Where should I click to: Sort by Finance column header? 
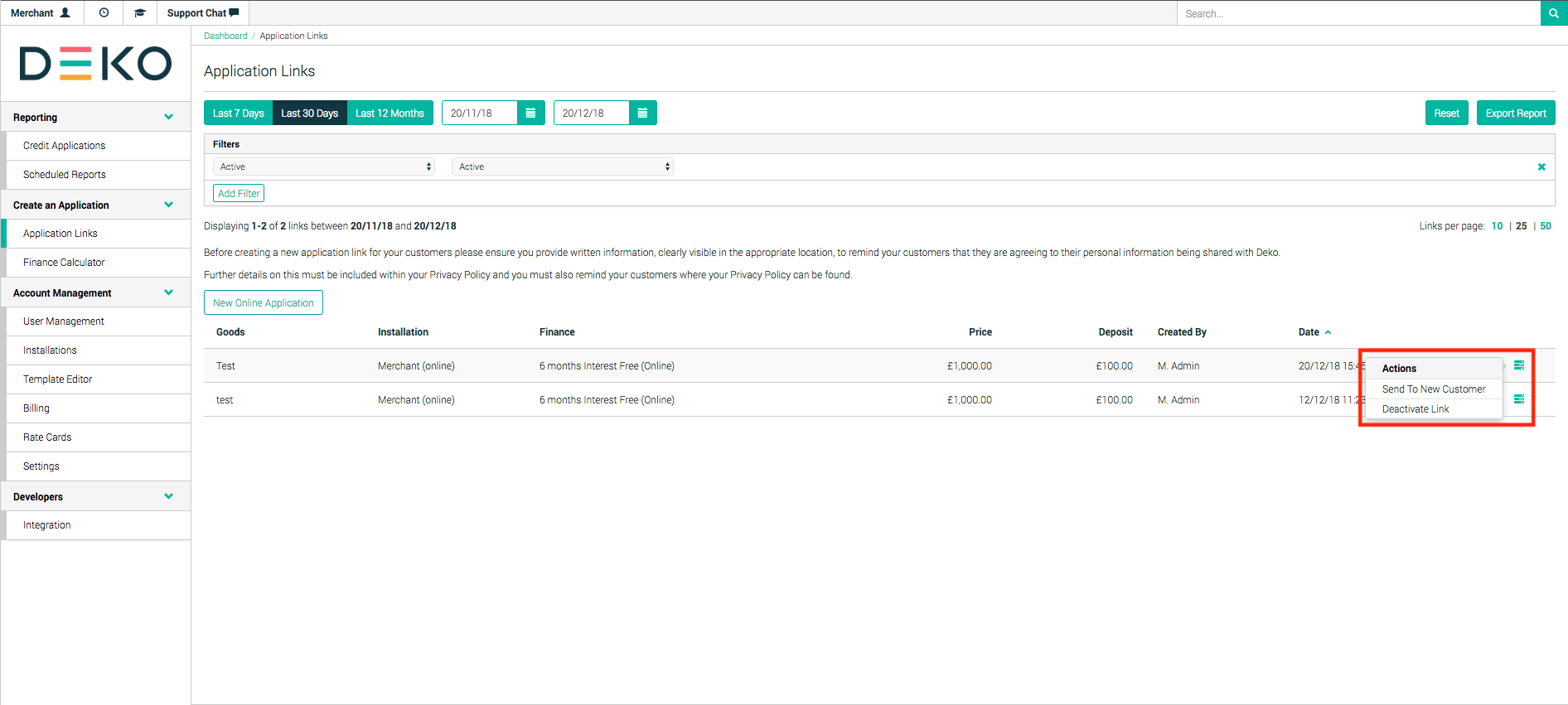557,332
